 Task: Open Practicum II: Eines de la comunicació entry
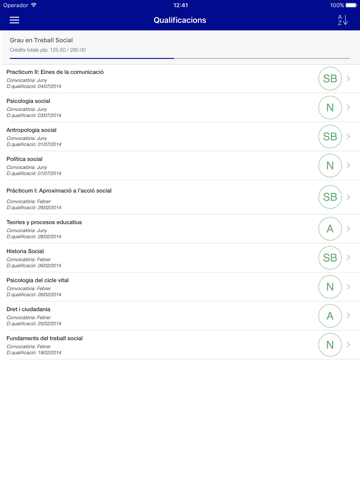click(180, 79)
